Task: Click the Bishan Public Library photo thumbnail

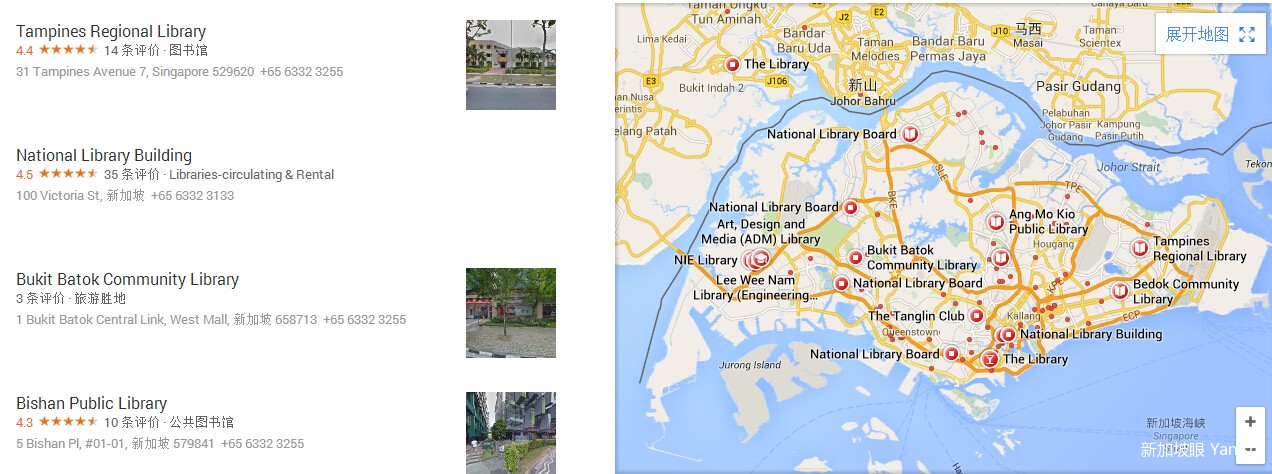Action: coord(511,433)
